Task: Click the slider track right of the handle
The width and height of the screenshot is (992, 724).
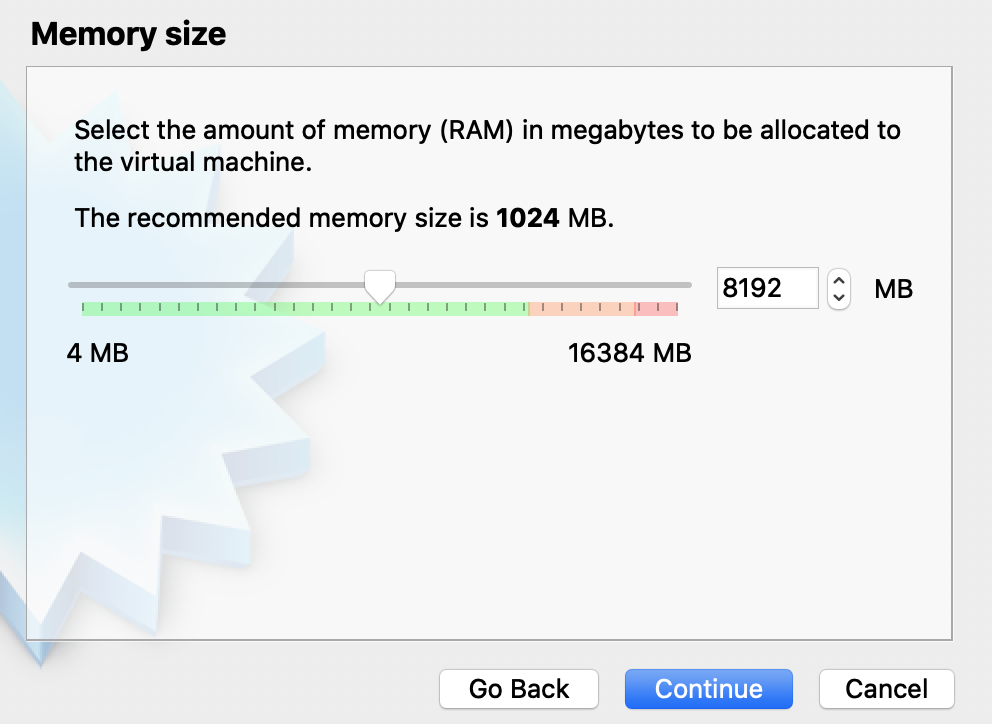Action: (540, 285)
